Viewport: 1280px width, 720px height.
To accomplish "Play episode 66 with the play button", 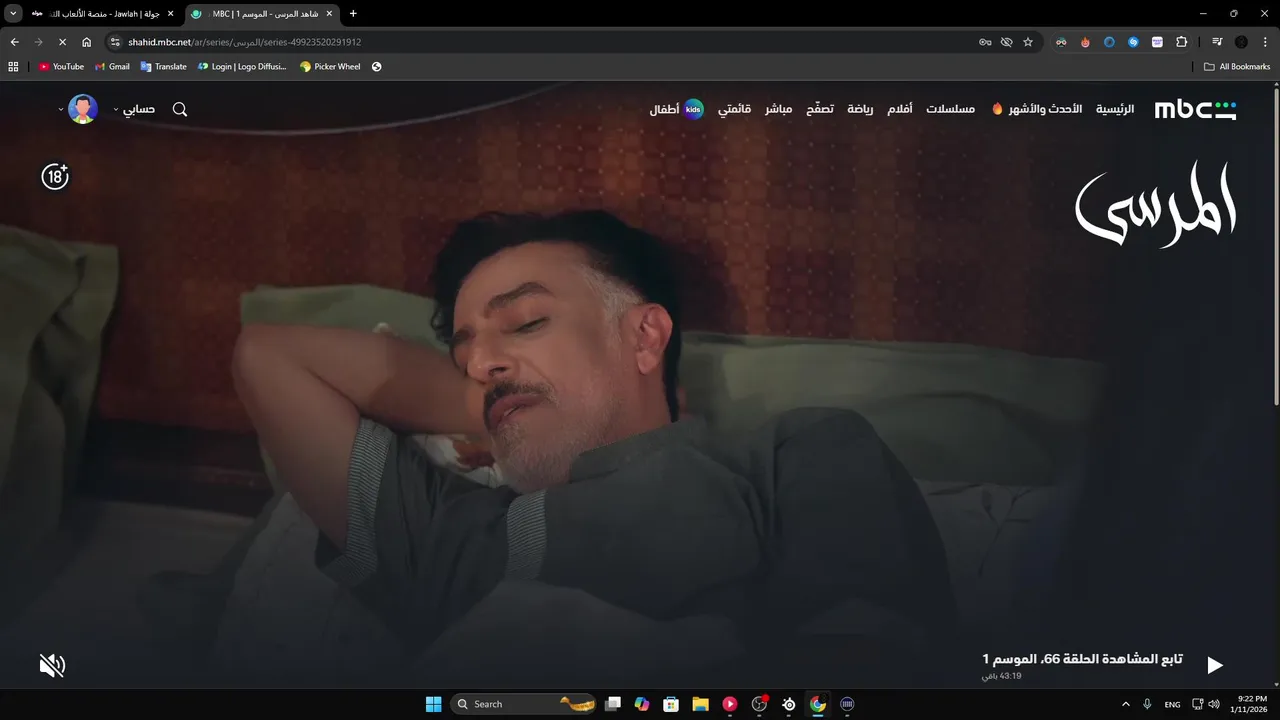I will click(x=1214, y=665).
